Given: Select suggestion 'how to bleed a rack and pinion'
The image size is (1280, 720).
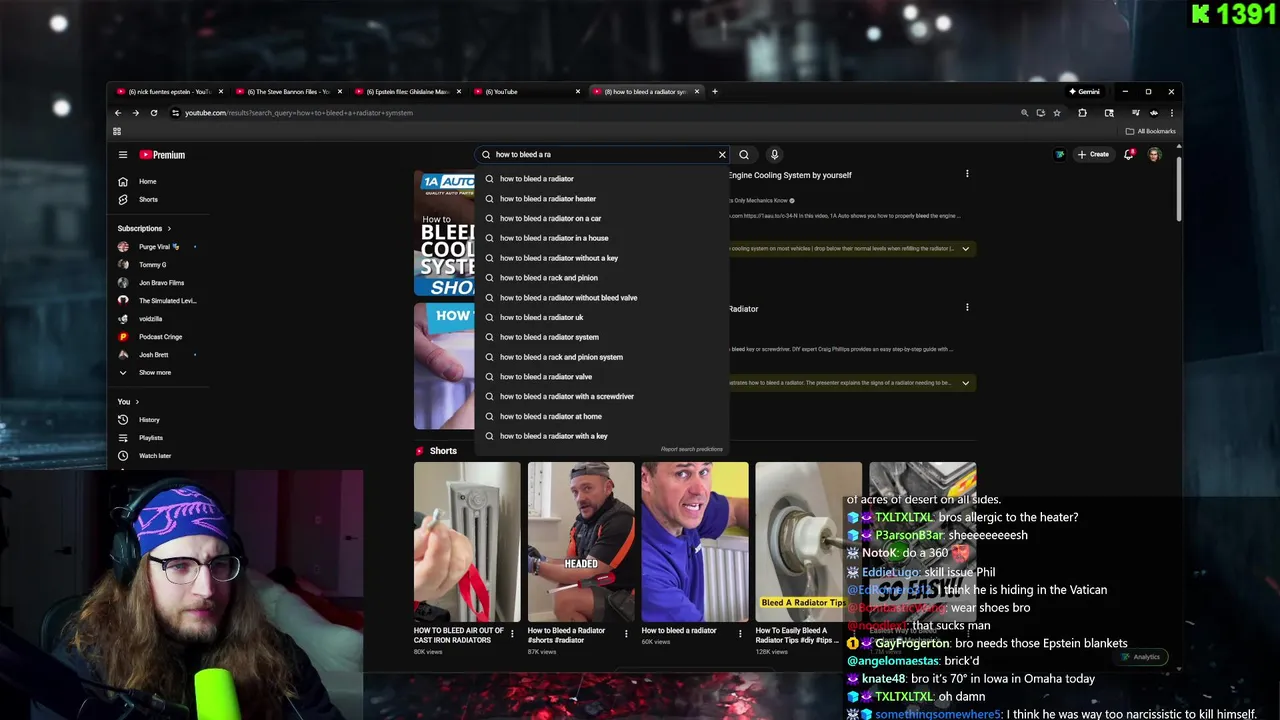Looking at the screenshot, I should pyautogui.click(x=603, y=278).
